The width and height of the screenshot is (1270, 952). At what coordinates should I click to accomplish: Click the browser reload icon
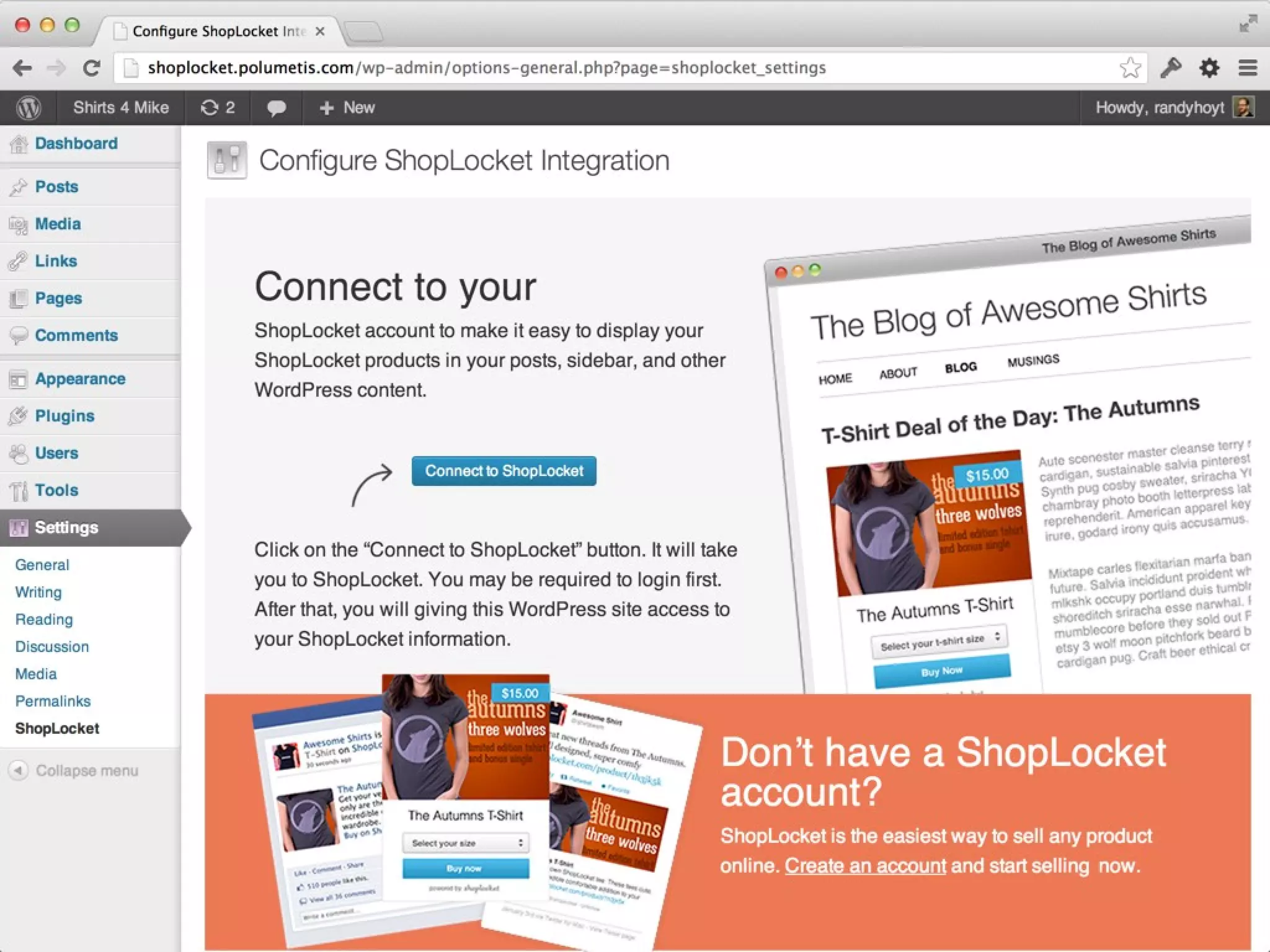click(x=92, y=68)
